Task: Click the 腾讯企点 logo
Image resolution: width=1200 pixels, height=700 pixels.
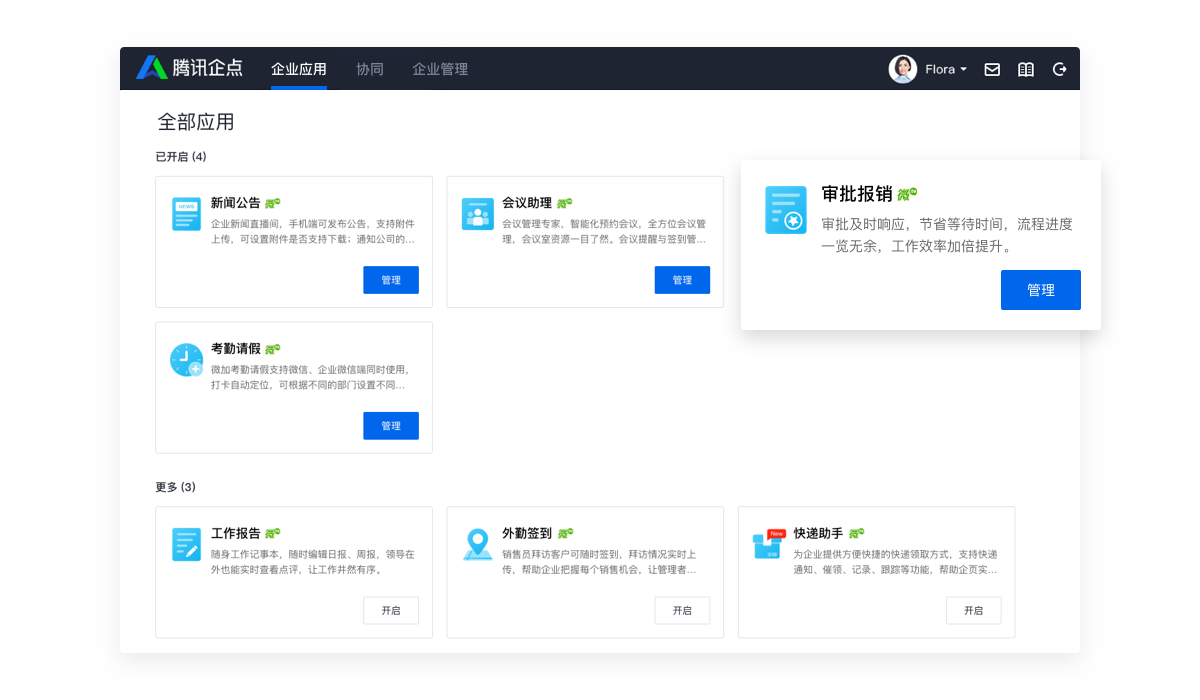Action: [190, 68]
